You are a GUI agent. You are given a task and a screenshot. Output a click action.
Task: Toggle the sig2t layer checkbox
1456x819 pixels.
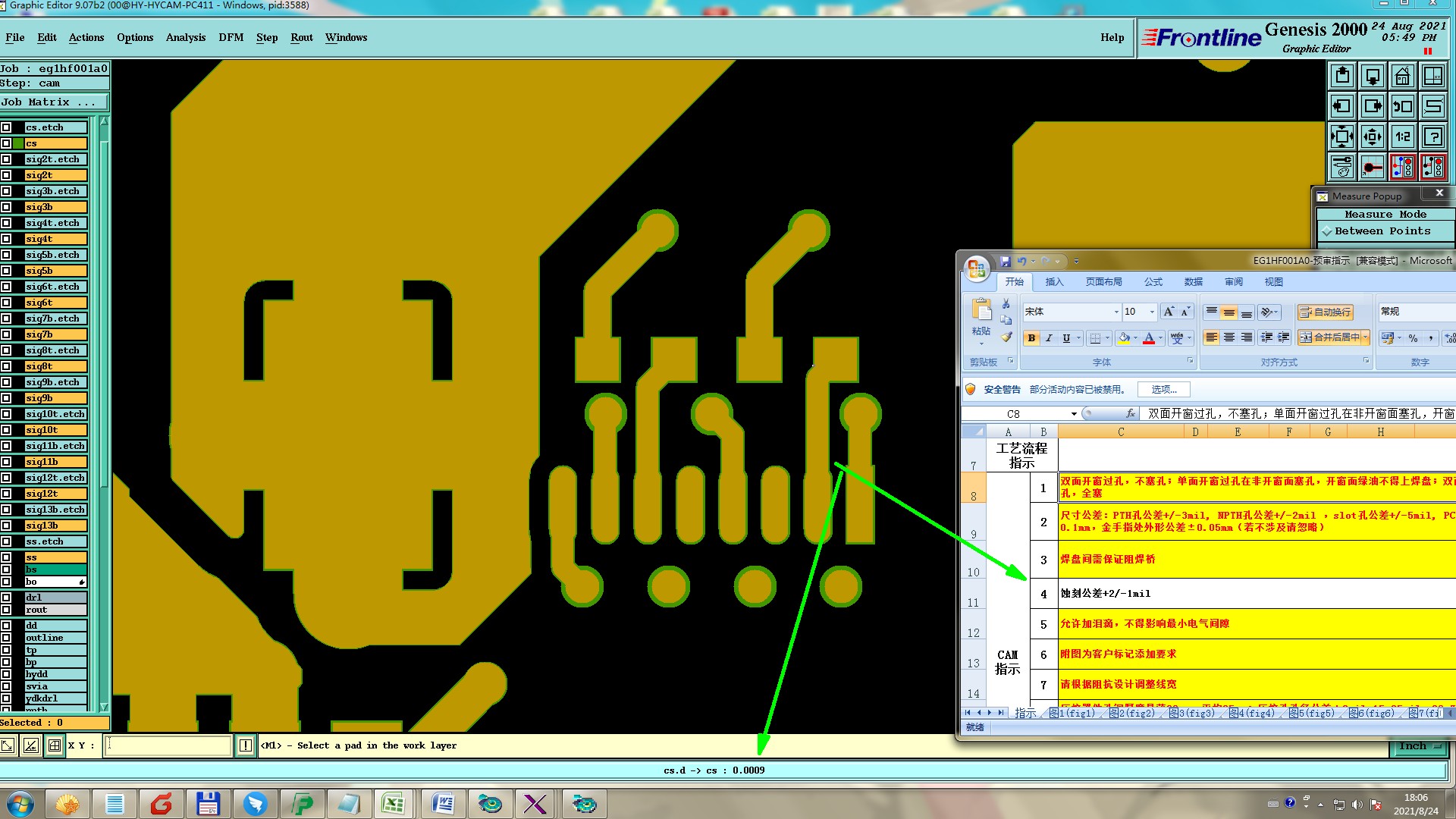6,175
